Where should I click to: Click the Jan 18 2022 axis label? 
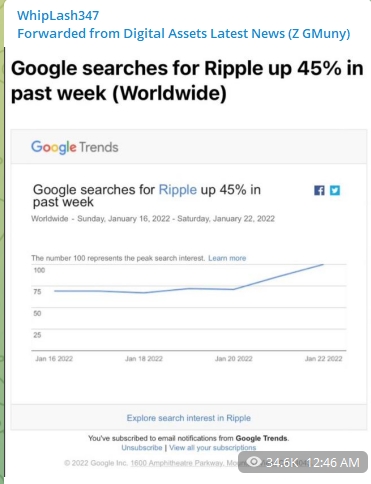click(144, 359)
